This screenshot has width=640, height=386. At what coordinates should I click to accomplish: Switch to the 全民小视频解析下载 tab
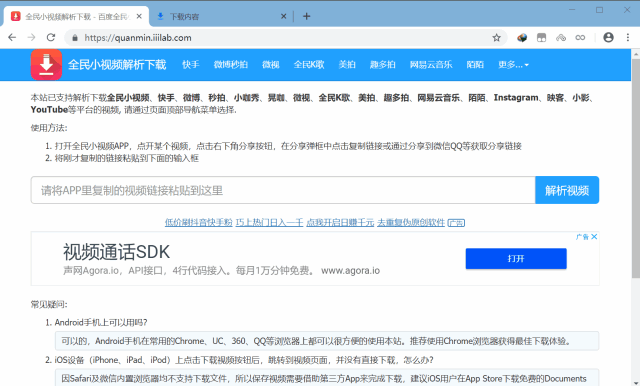77,17
